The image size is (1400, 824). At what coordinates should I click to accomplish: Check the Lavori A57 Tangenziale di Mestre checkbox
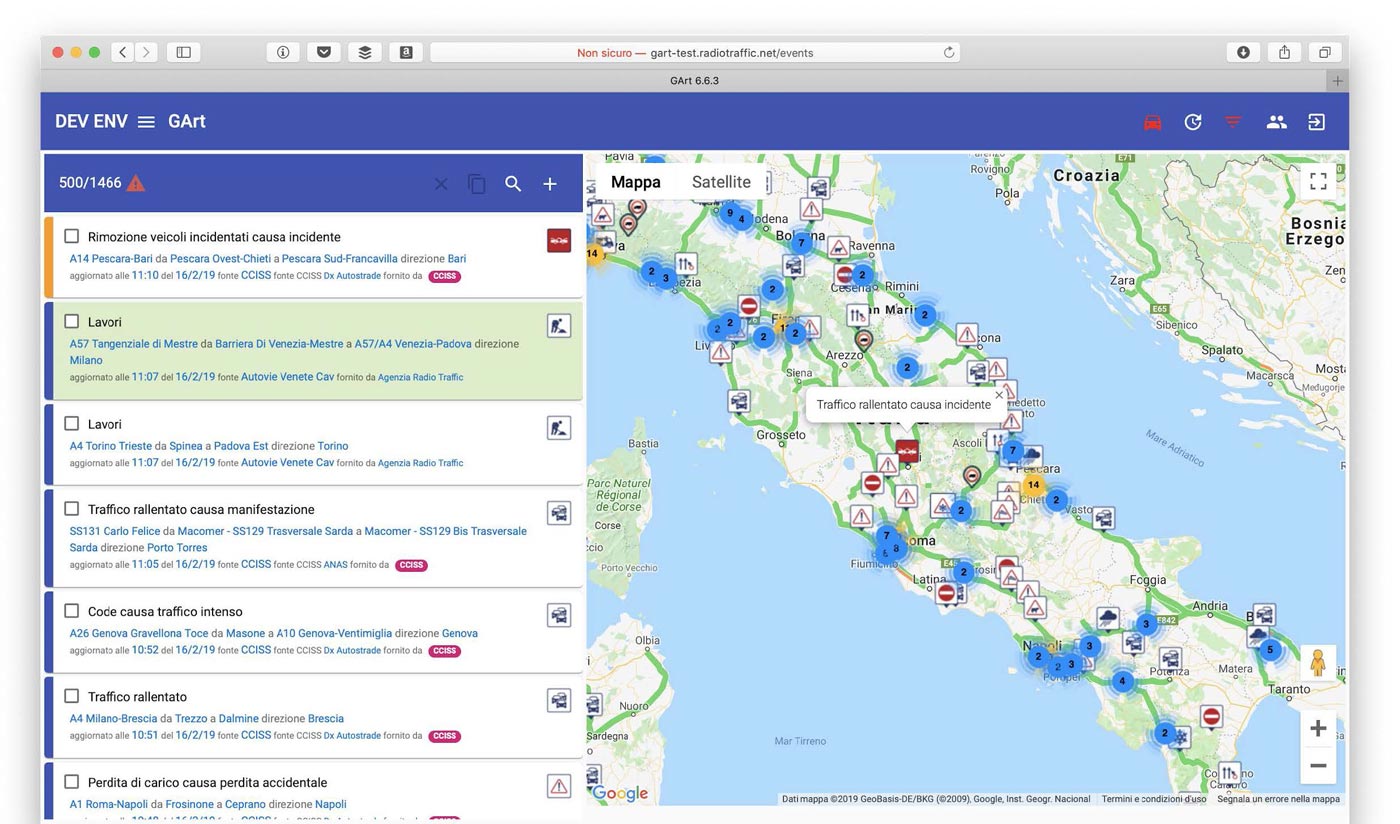(x=72, y=321)
